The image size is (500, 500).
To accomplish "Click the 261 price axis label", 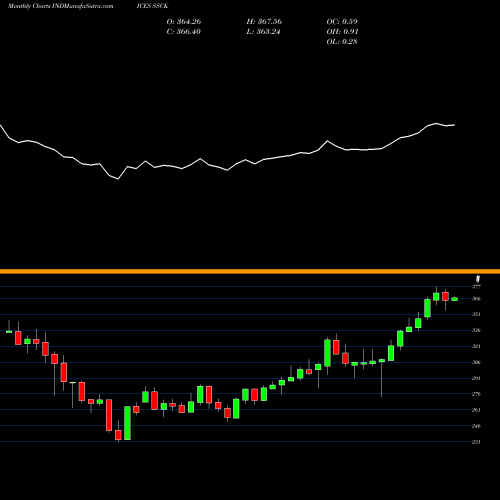I will click(476, 410).
